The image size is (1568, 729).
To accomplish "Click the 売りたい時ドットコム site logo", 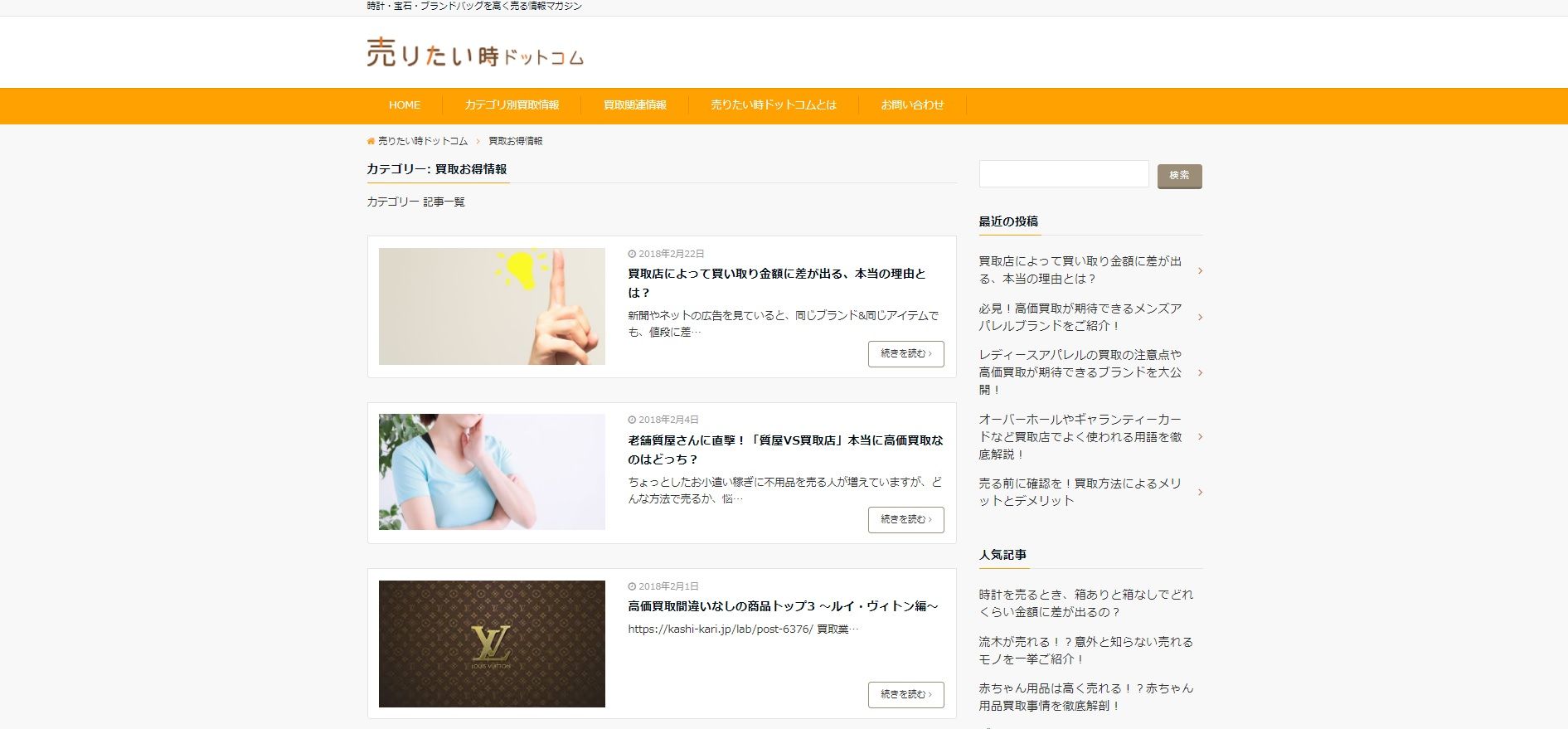I will coord(475,52).
